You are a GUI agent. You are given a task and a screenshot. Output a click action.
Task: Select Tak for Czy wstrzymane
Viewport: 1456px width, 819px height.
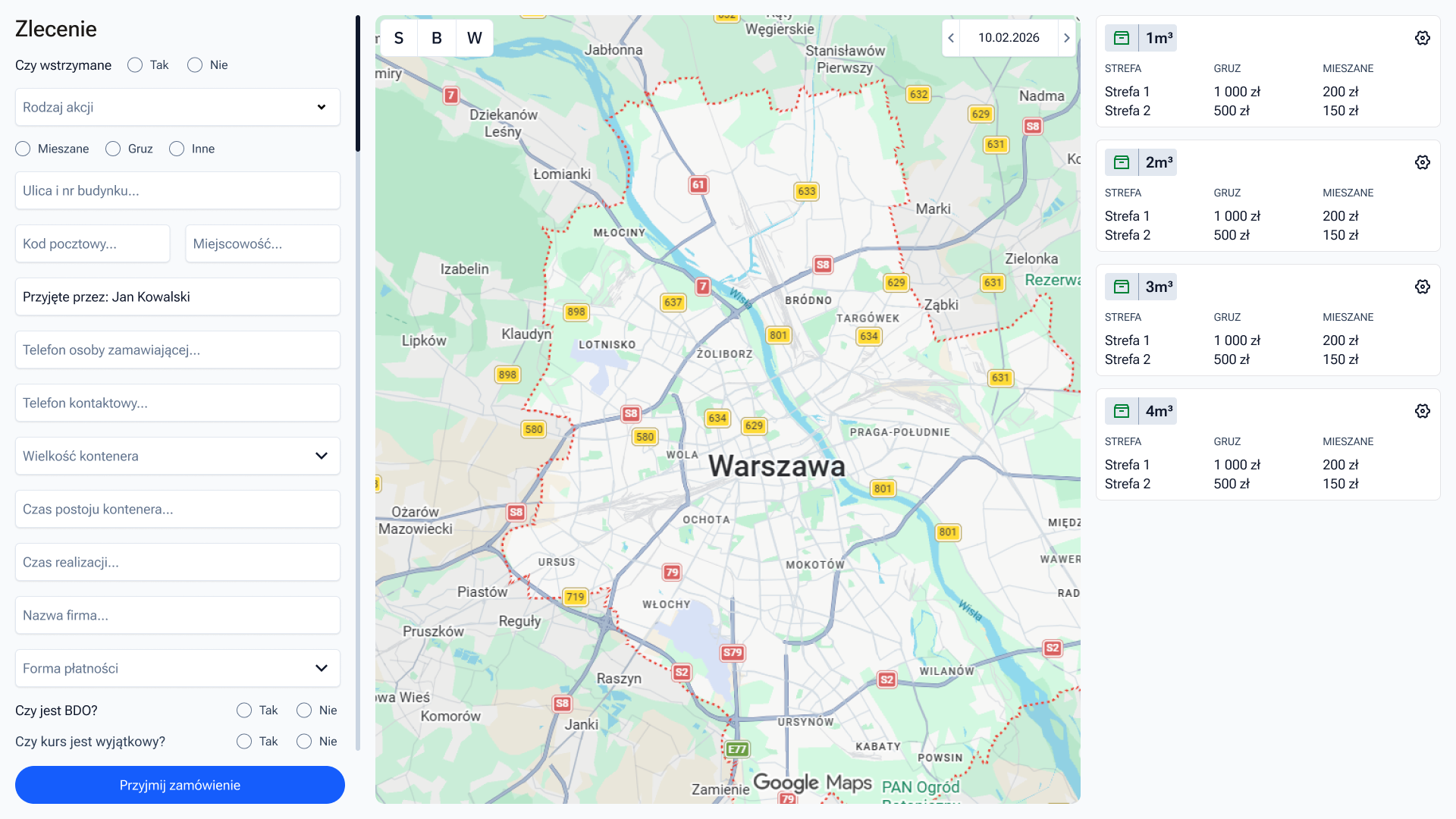pos(135,65)
